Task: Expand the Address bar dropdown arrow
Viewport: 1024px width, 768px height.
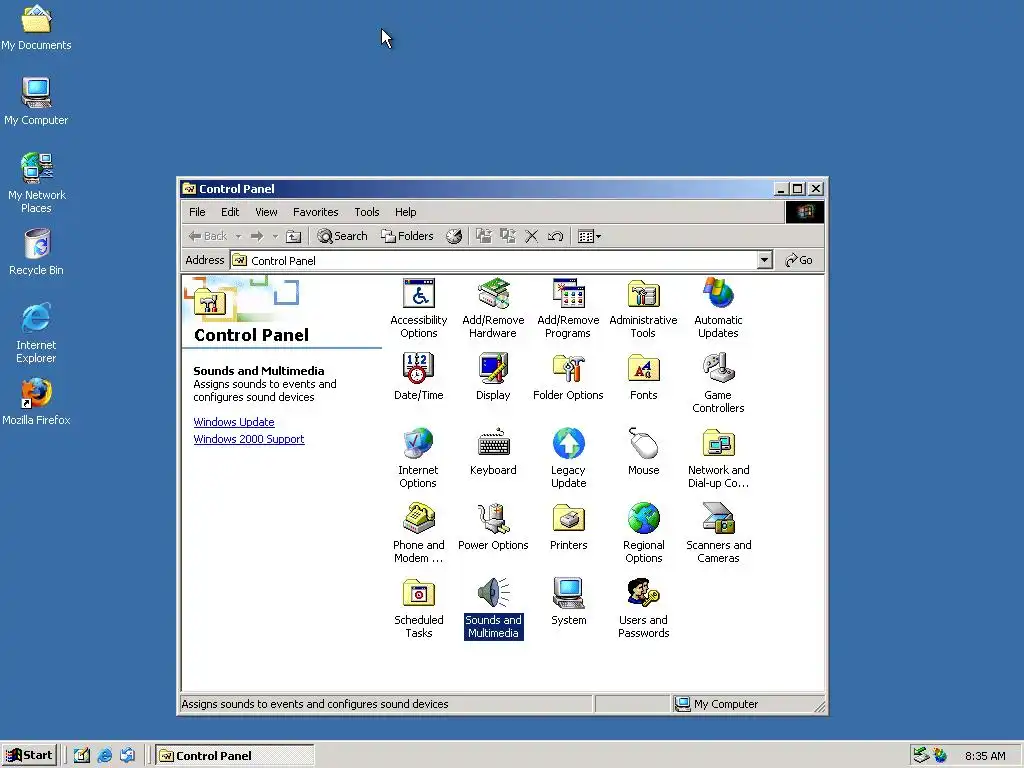Action: [765, 261]
